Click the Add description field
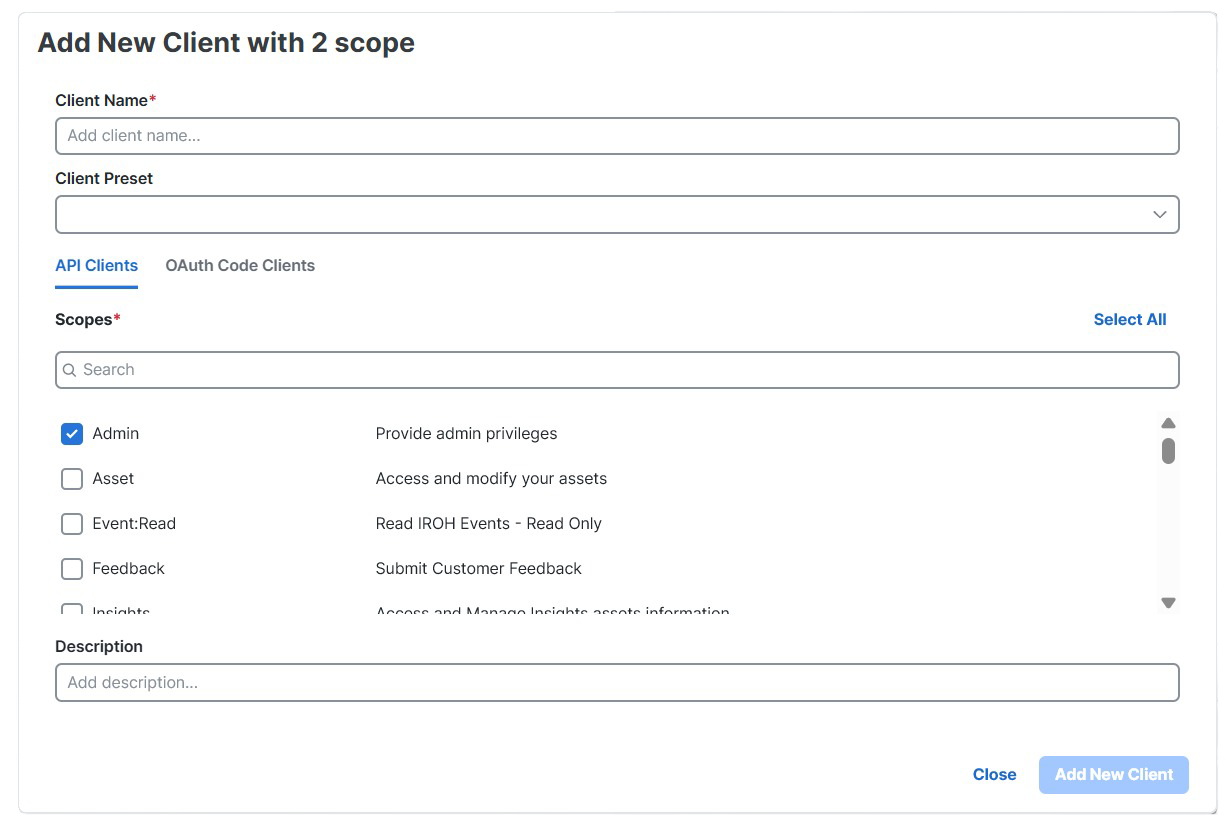 pyautogui.click(x=617, y=682)
